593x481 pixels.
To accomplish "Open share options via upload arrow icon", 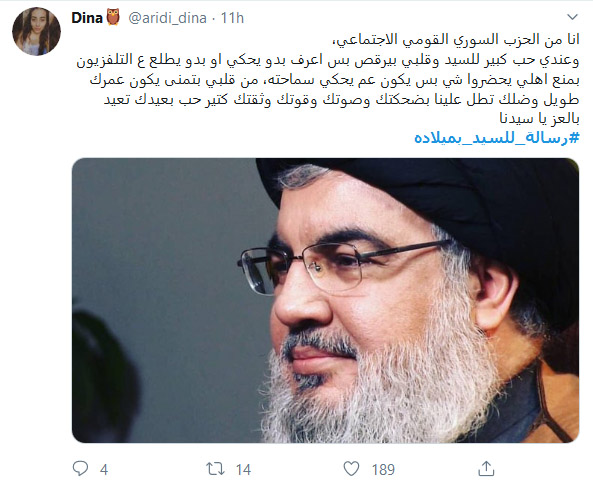I will point(486,469).
